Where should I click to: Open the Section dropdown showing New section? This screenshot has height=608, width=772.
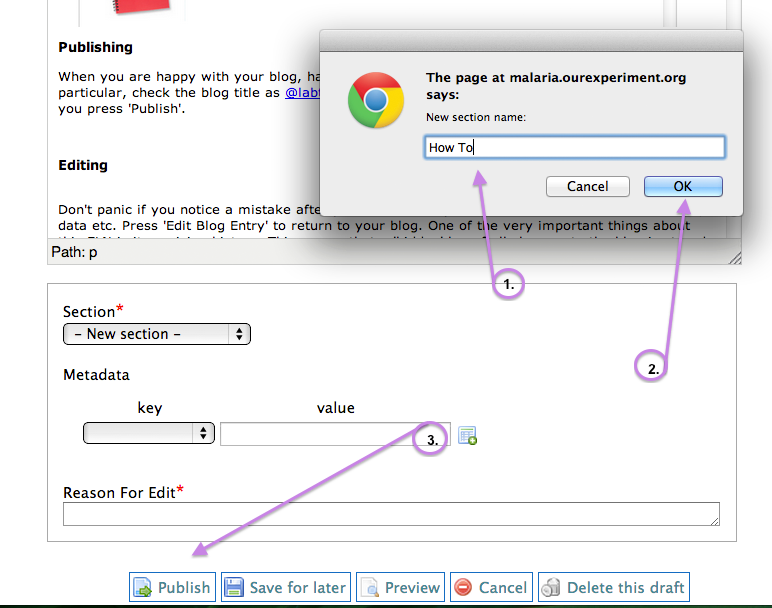click(x=157, y=334)
